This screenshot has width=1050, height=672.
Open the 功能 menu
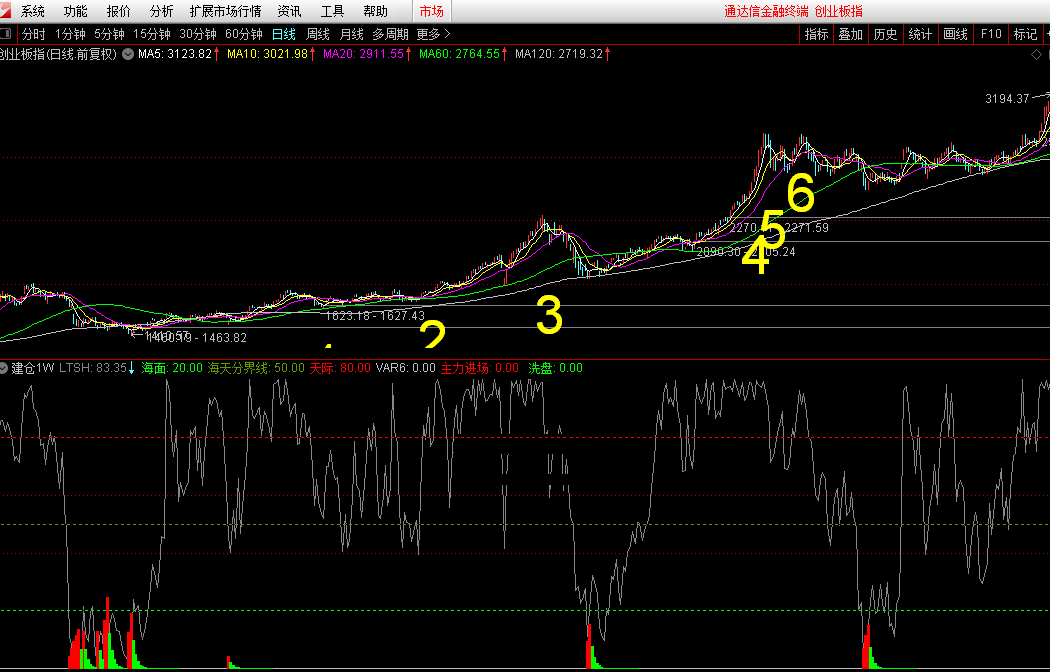click(75, 11)
